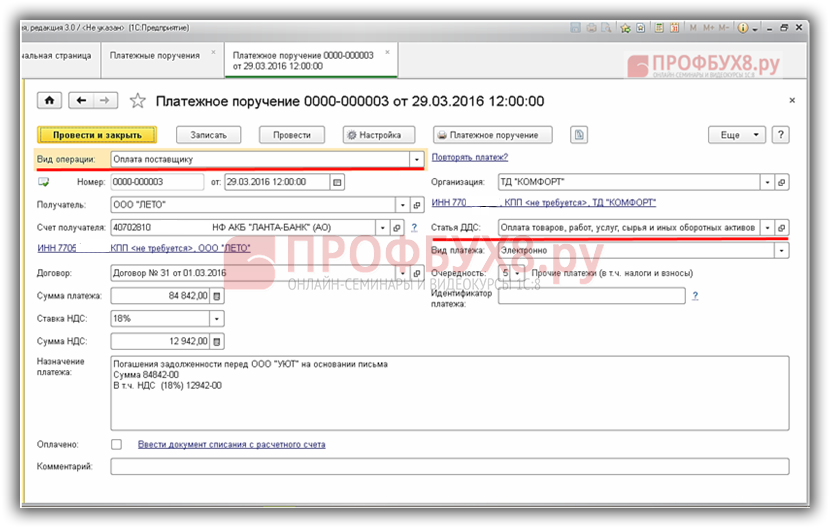Click the Провести и закрыть button

(96, 135)
